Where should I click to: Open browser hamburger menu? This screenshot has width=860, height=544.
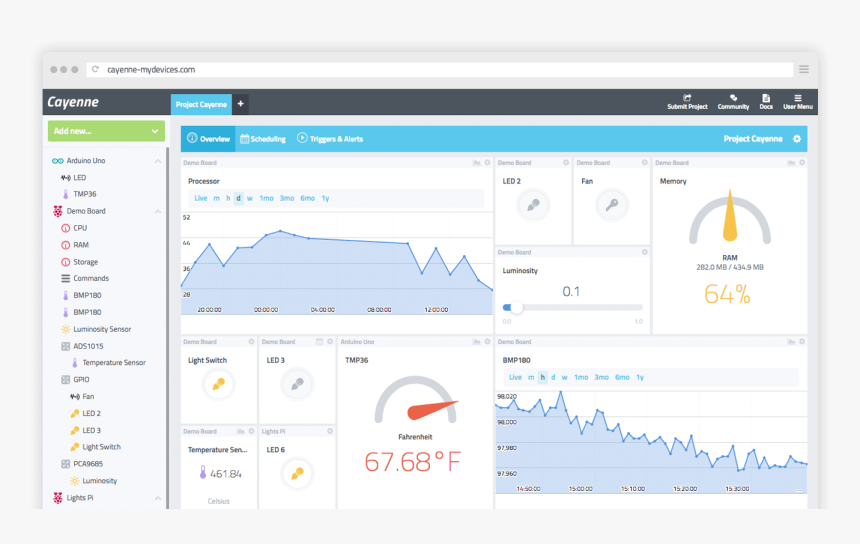(x=804, y=69)
